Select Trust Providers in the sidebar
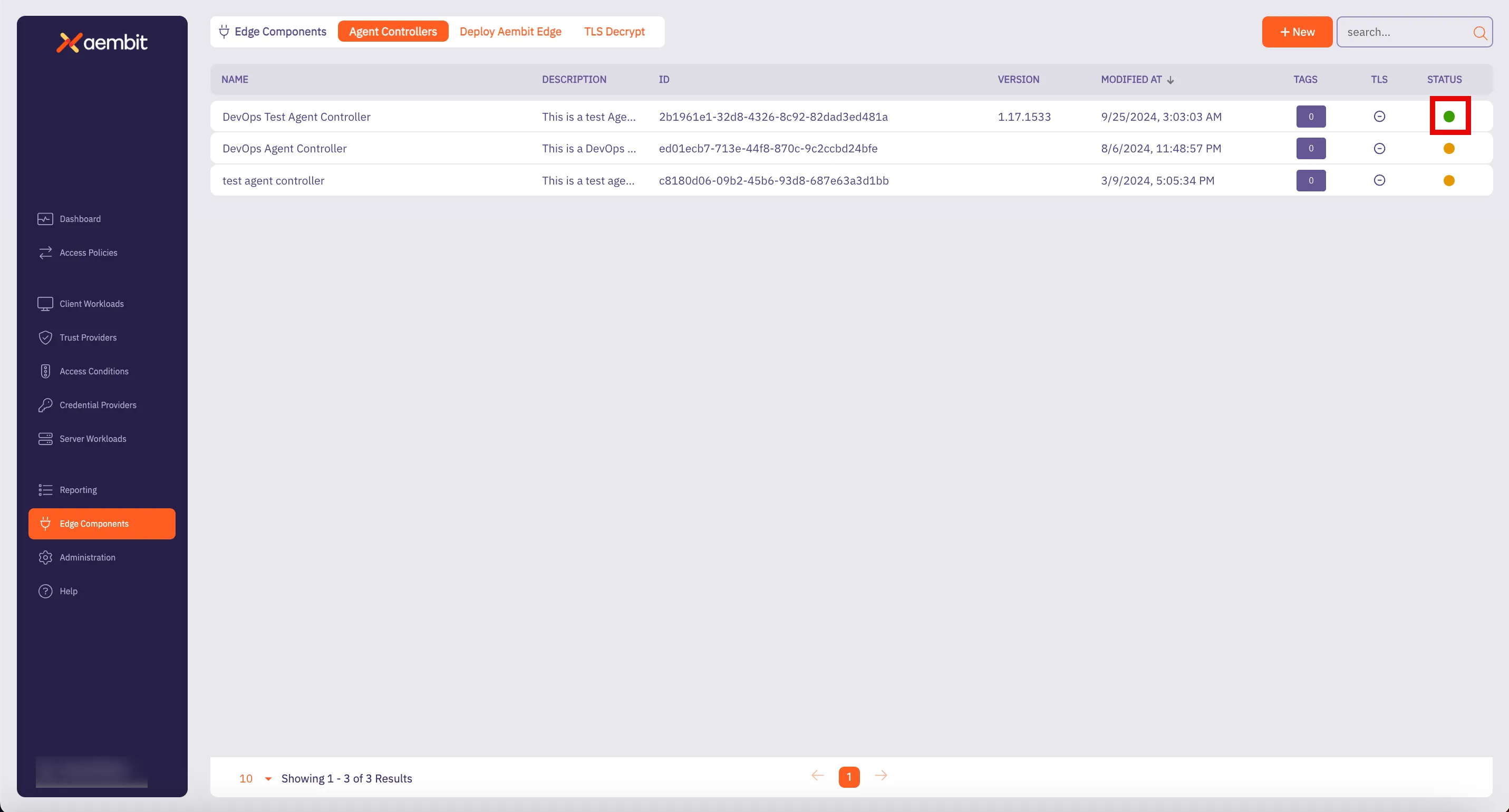The height and width of the screenshot is (812, 1509). pyautogui.click(x=88, y=337)
